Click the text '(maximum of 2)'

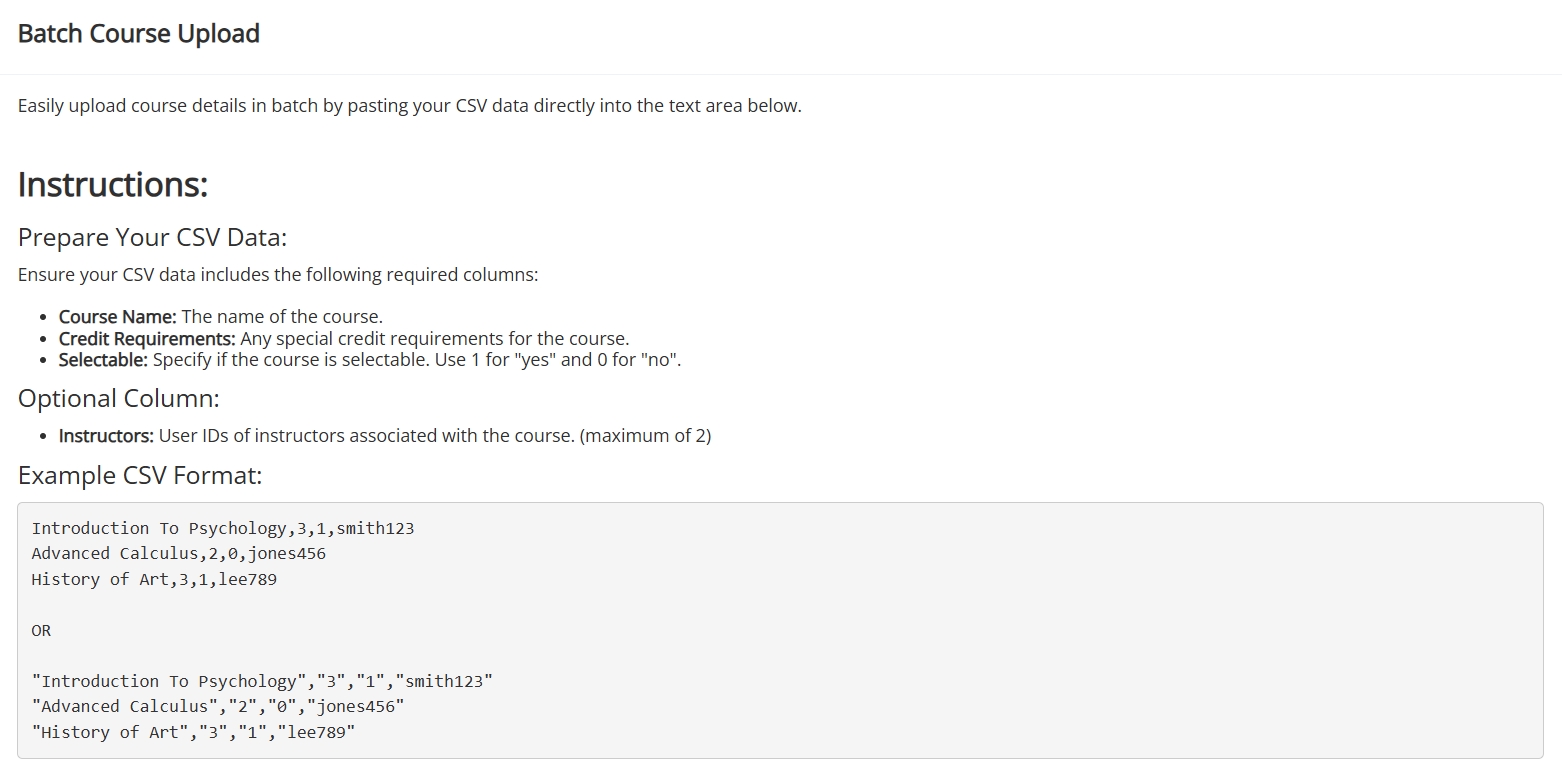645,436
